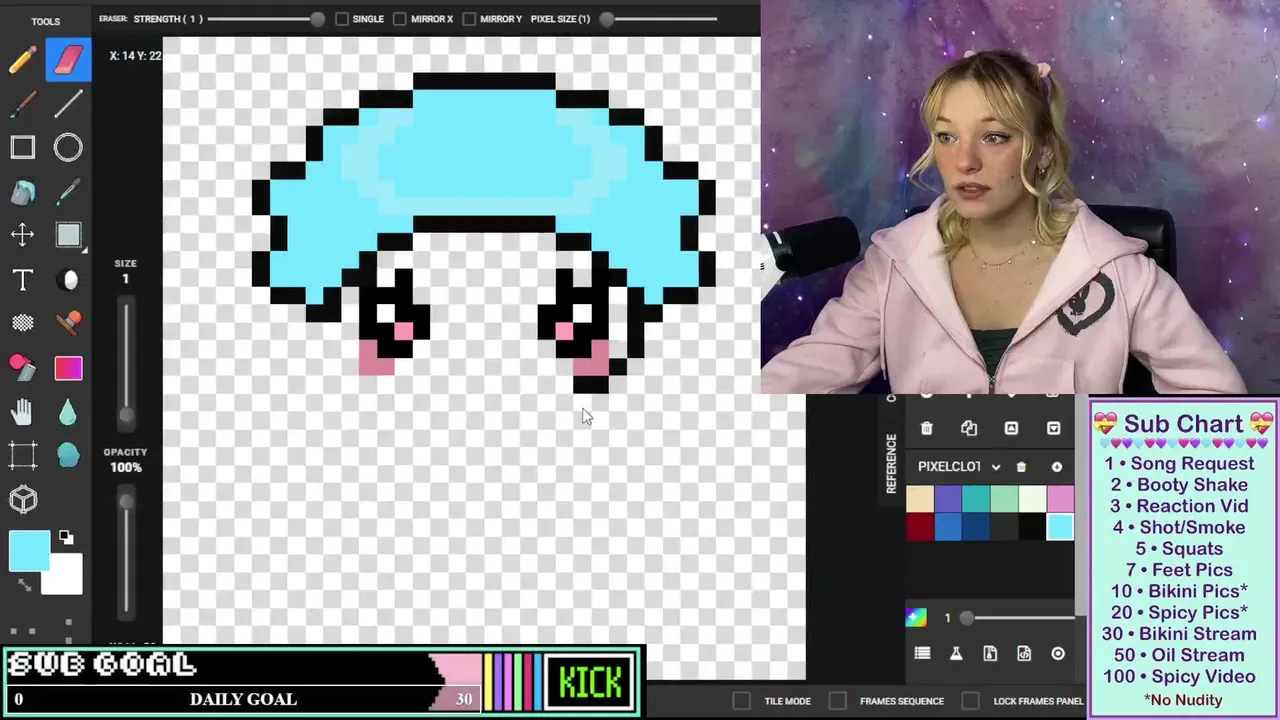Pick the light cyan palette swatch

point(1060,527)
